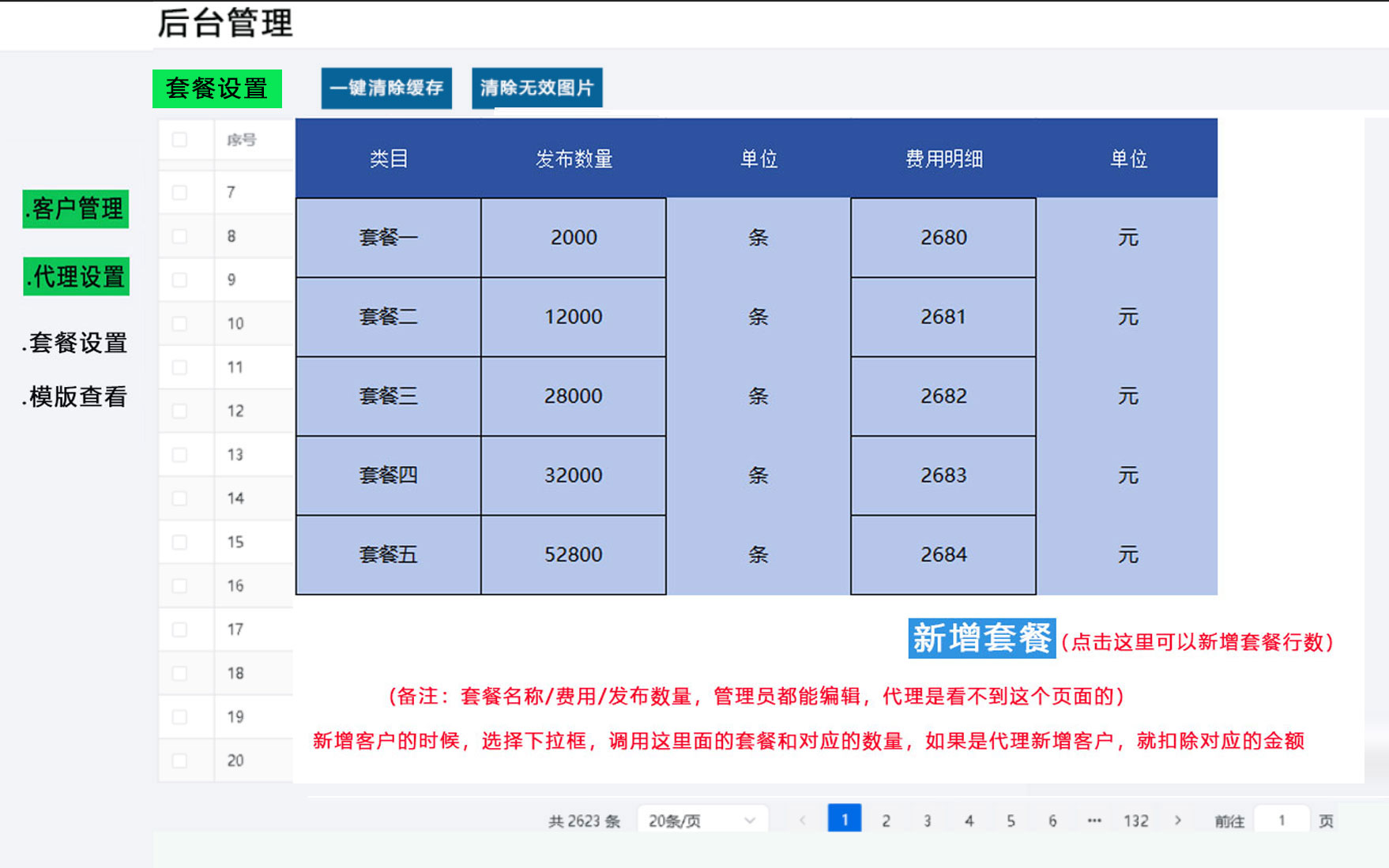Click the pagination ellipsis to jump pages

pos(1094,821)
